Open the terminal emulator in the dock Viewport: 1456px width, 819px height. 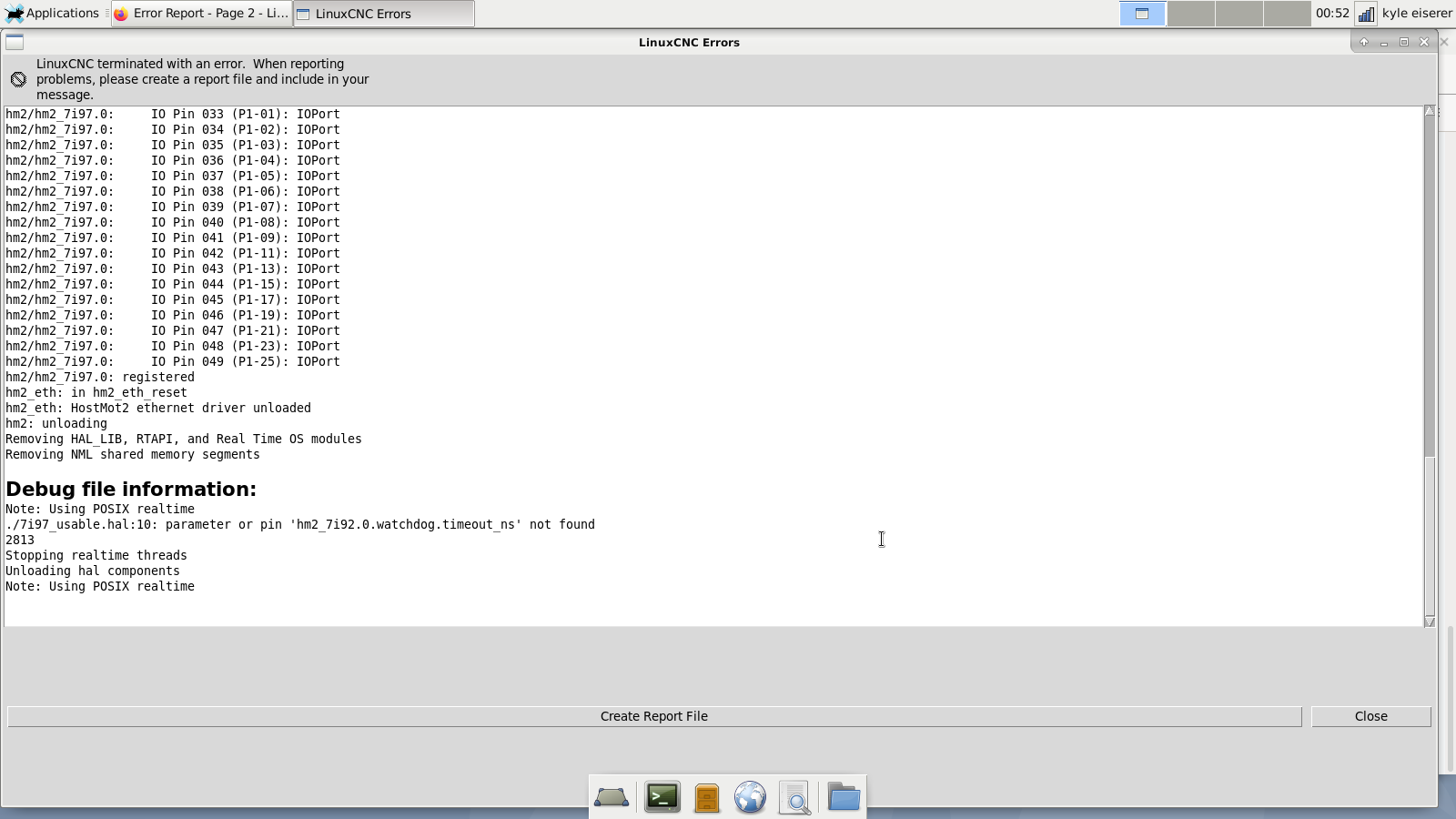(x=662, y=797)
